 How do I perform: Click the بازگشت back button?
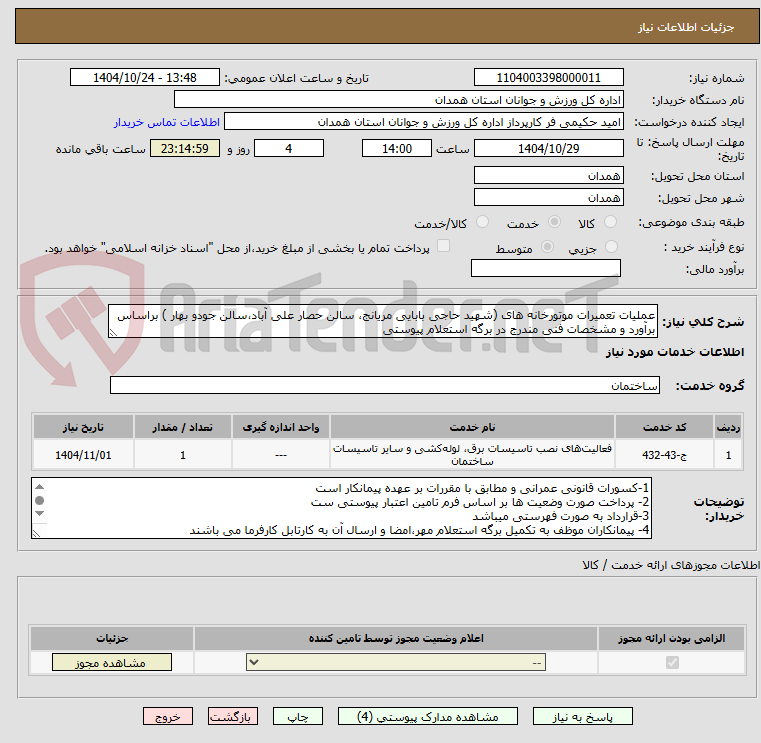pos(232,716)
